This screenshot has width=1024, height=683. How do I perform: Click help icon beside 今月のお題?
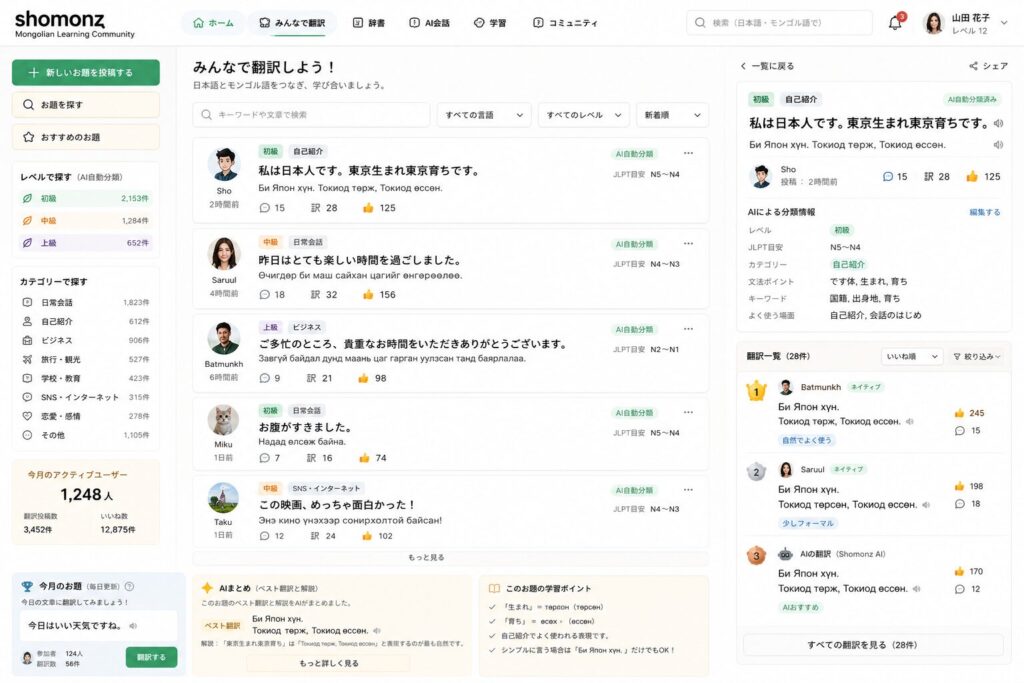pyautogui.click(x=129, y=586)
